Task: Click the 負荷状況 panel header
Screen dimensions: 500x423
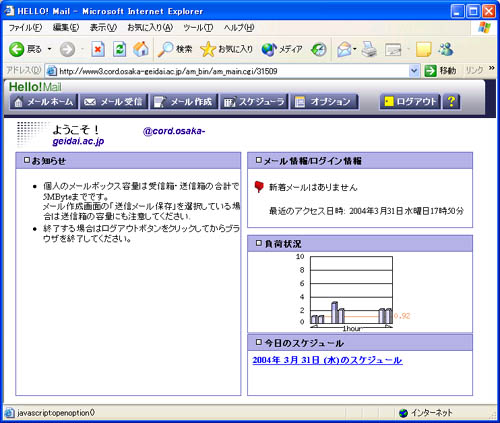Action: click(360, 244)
